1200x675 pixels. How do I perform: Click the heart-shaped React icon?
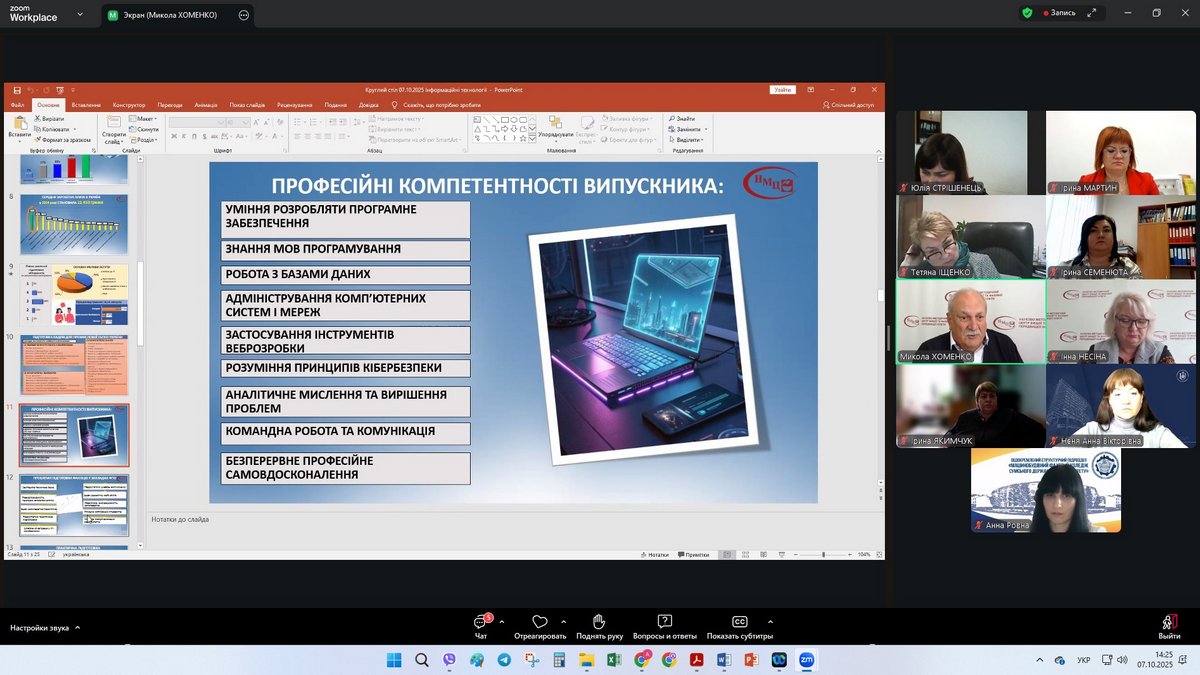[540, 622]
